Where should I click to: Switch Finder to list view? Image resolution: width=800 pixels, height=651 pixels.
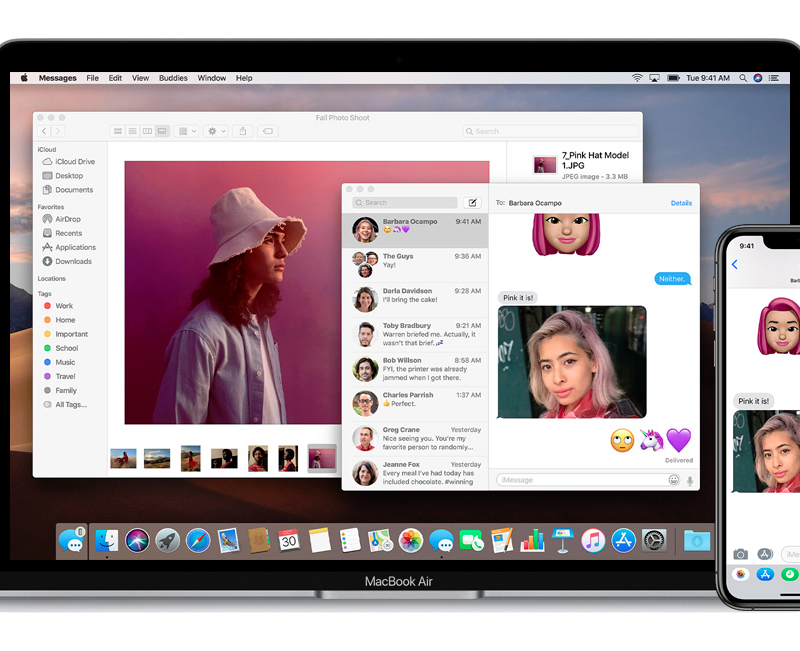133,131
